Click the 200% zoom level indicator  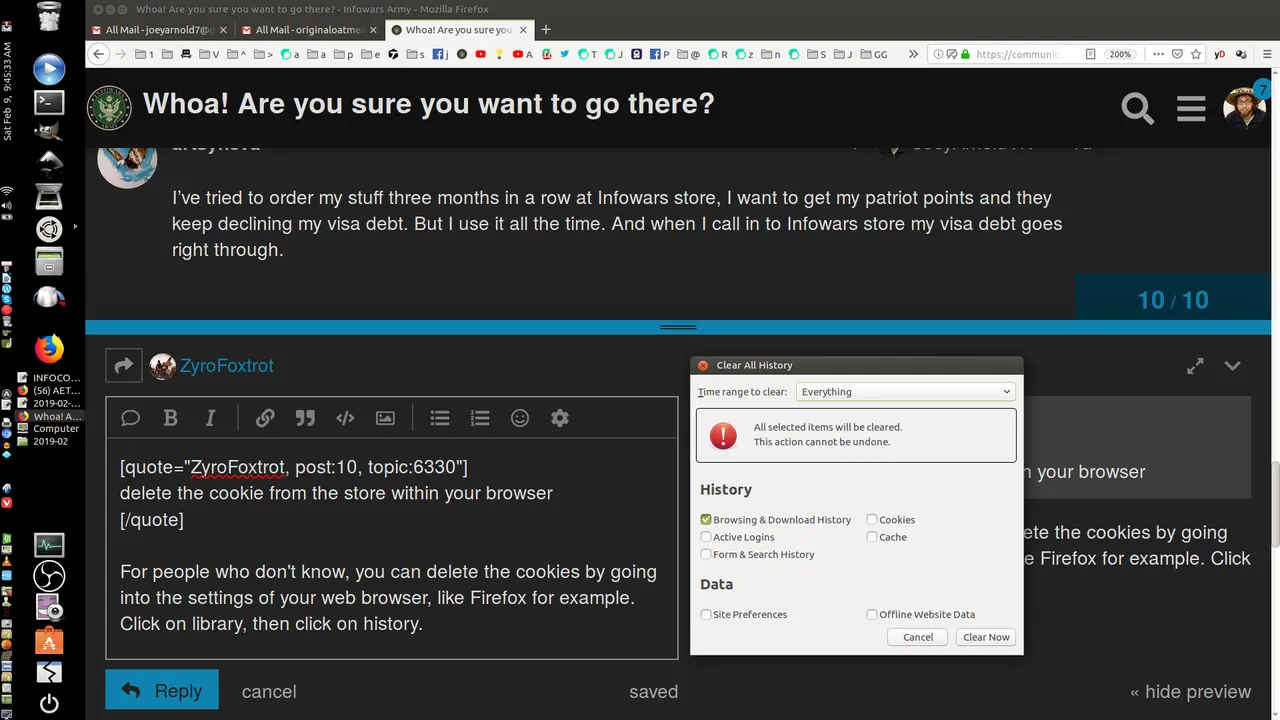tap(1120, 55)
